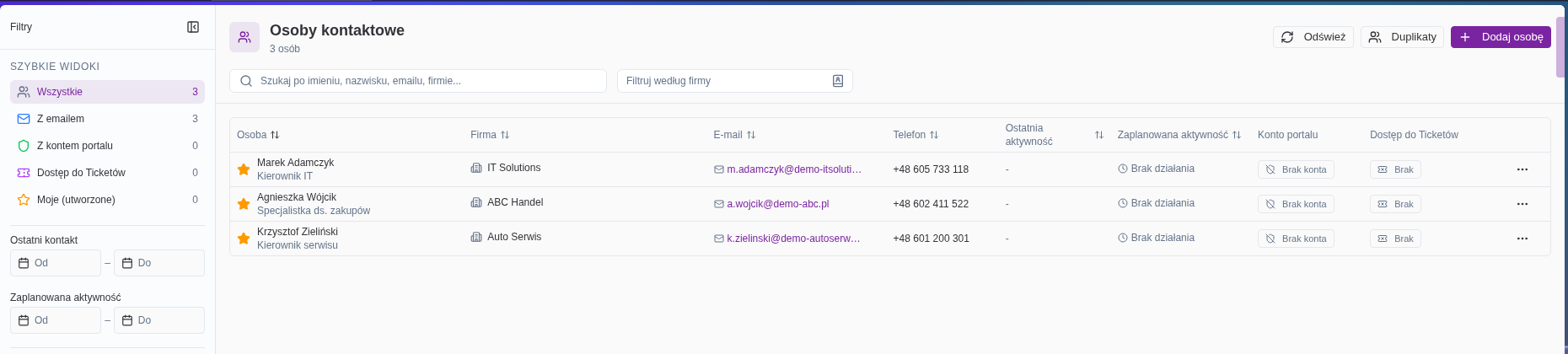Click Brak konta badge for Agnieszka Wójcik
Viewport: 1568px width, 354px height.
click(1296, 204)
